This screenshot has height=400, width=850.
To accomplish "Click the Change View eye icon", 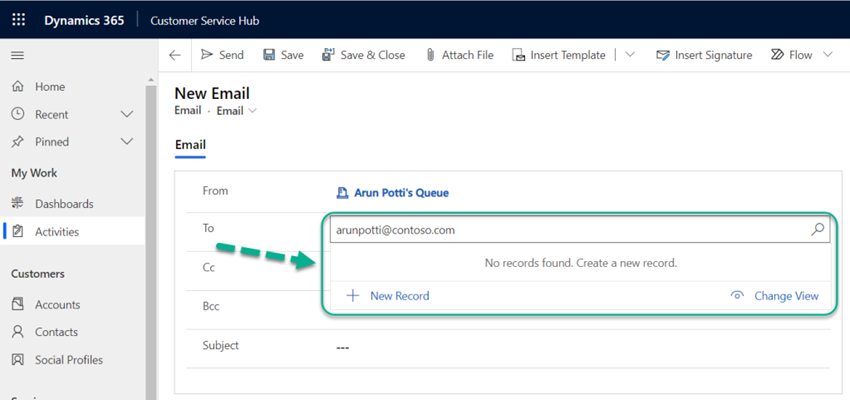I will [x=737, y=296].
